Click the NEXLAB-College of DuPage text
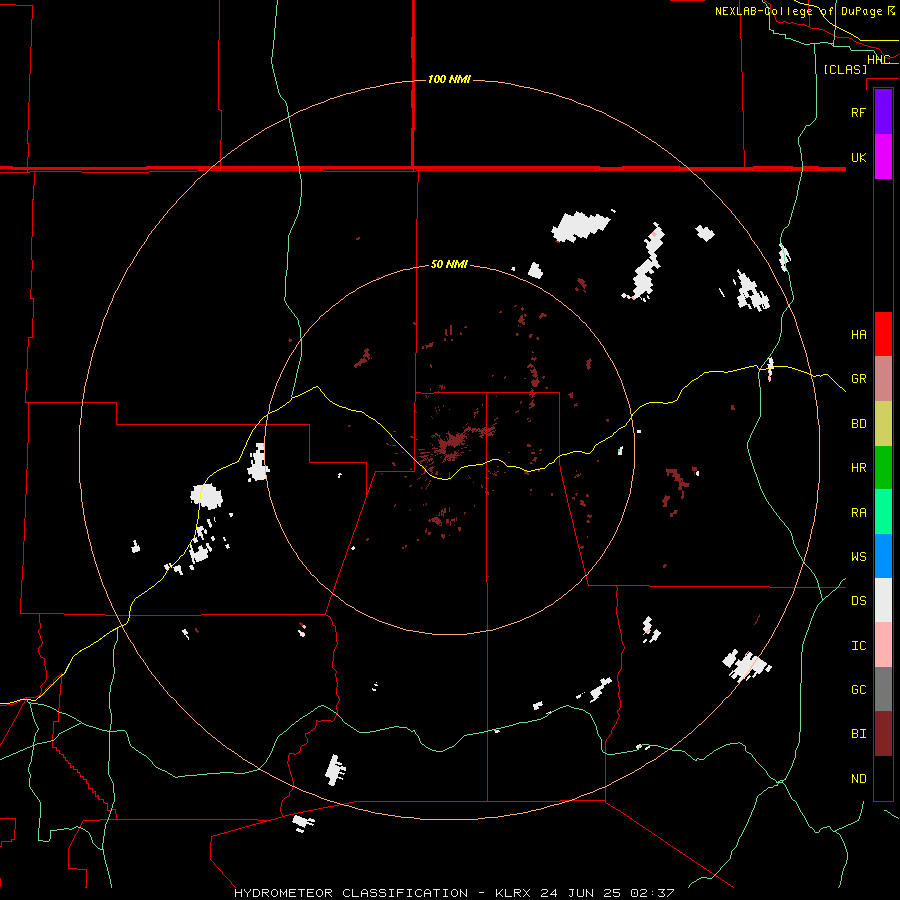The image size is (900, 900). (798, 11)
